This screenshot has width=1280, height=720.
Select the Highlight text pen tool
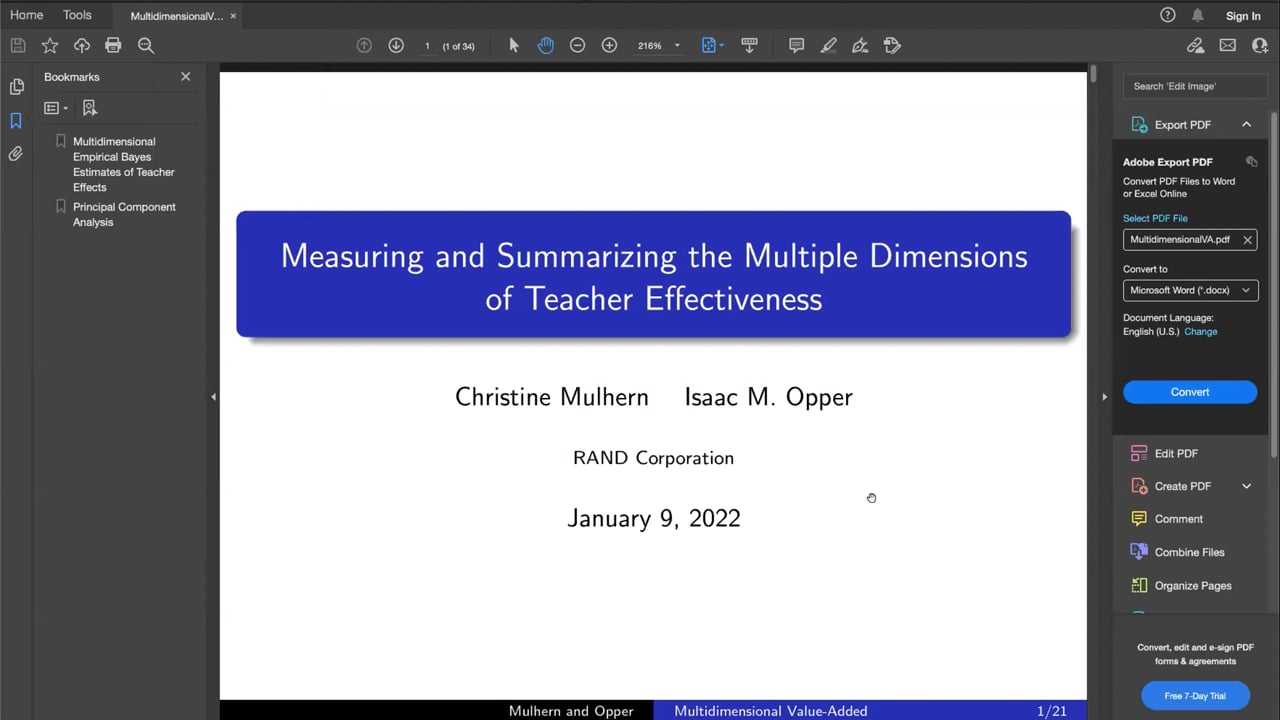point(828,45)
